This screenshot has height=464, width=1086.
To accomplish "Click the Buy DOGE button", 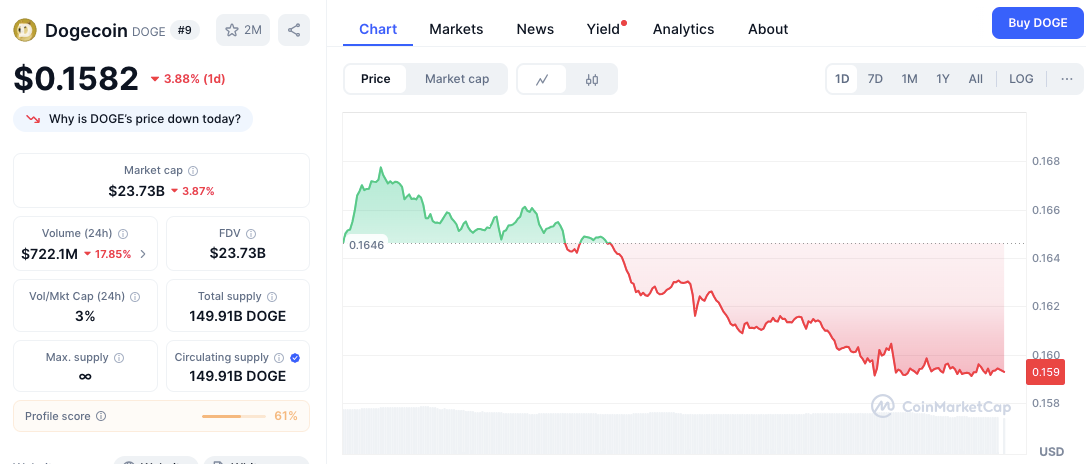I will [1038, 23].
